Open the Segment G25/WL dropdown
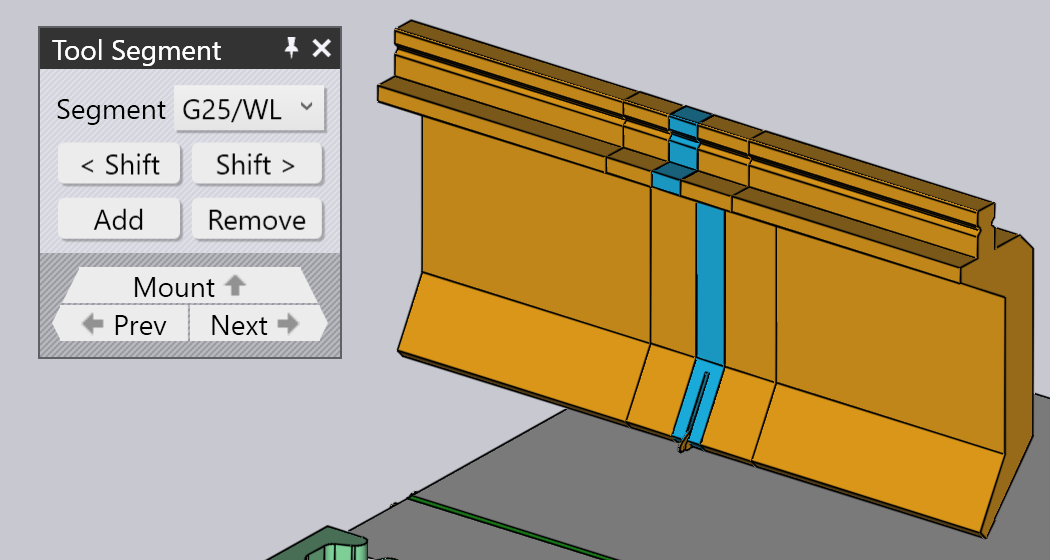Viewport: 1050px width, 560px height. 249,109
